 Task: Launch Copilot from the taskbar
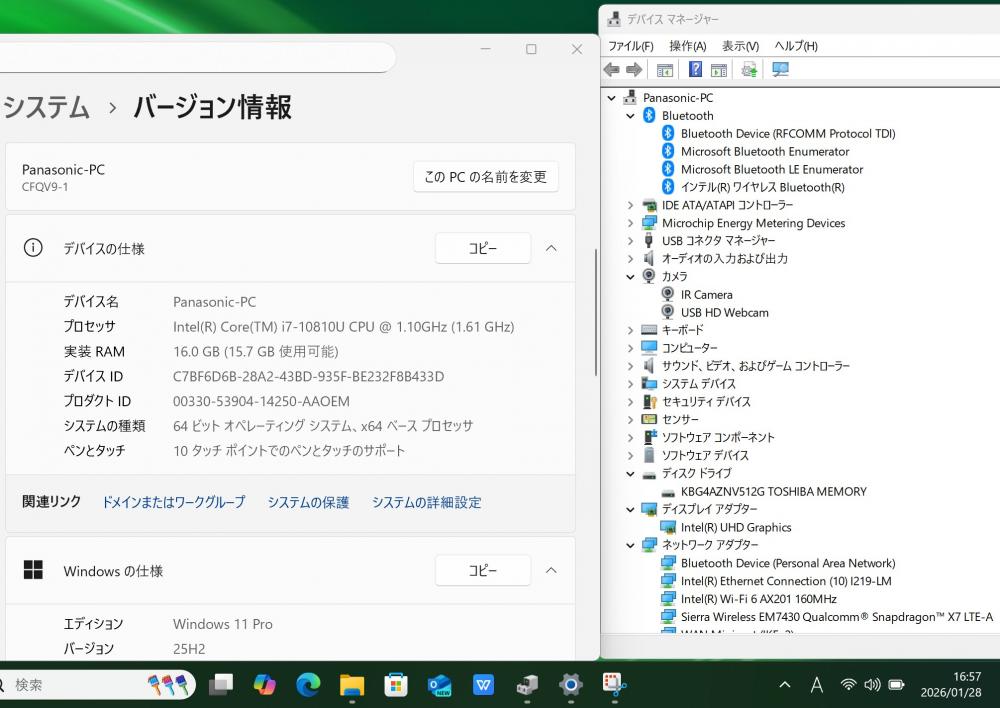coord(264,685)
